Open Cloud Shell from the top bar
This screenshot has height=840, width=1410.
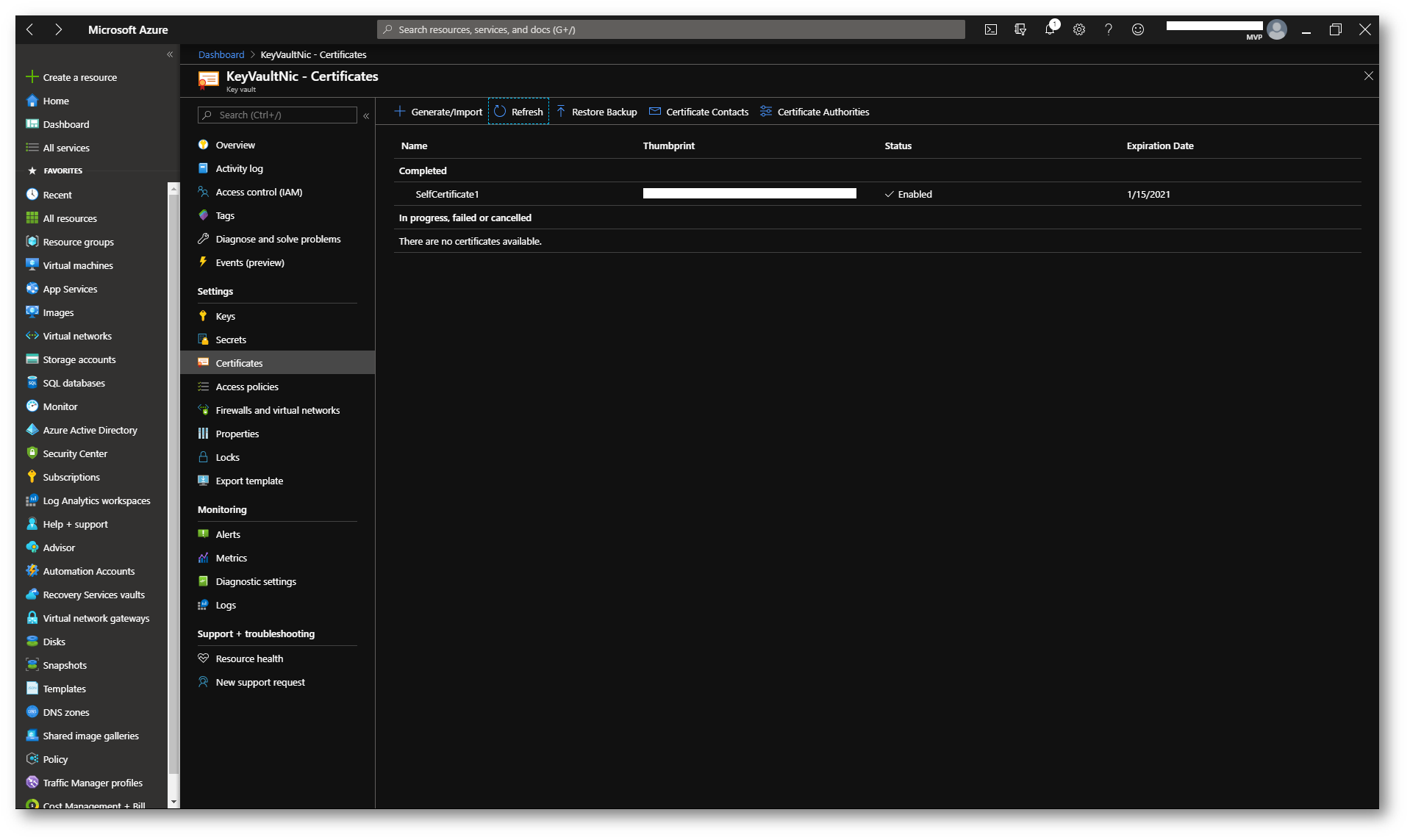(990, 29)
